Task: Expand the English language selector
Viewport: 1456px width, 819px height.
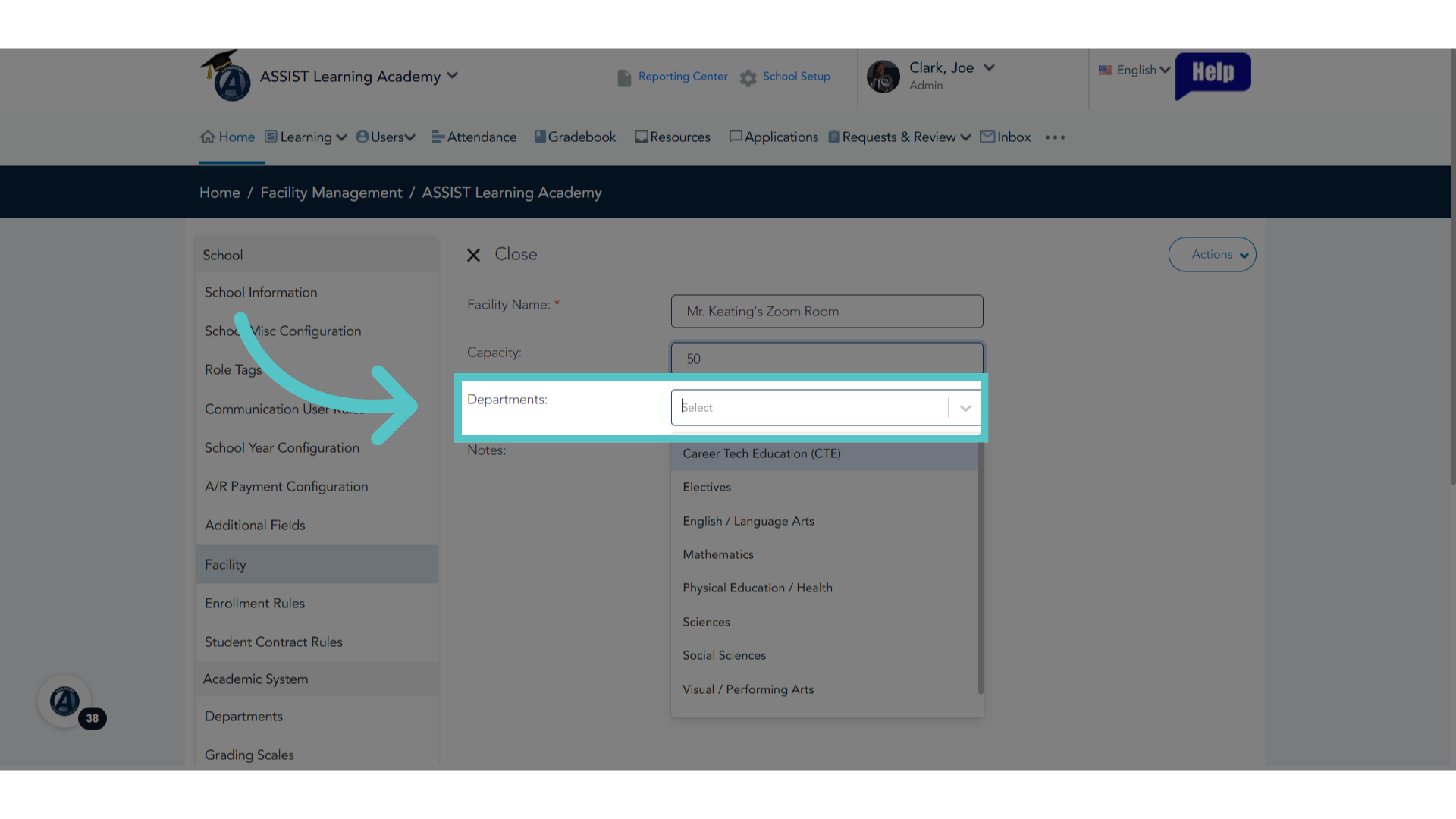Action: point(1134,70)
